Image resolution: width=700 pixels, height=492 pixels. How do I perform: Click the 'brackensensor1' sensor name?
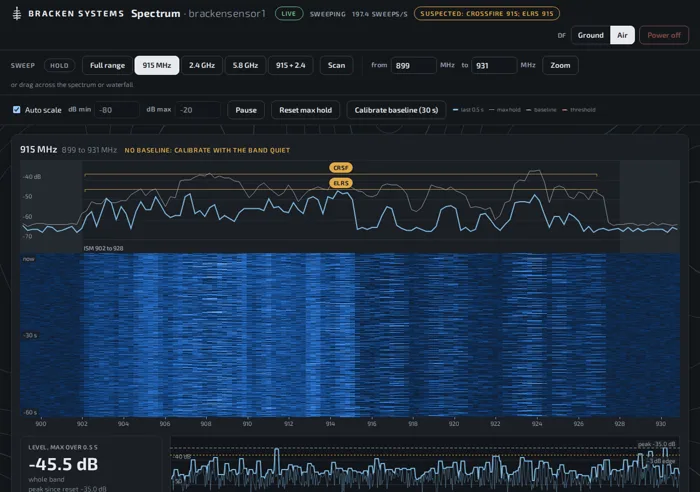(227, 14)
